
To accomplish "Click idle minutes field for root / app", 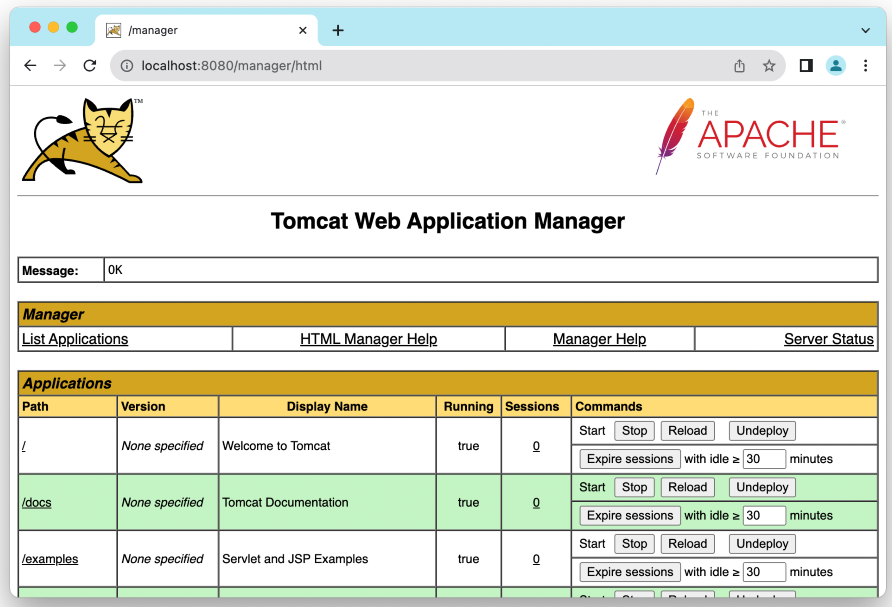I will point(764,459).
